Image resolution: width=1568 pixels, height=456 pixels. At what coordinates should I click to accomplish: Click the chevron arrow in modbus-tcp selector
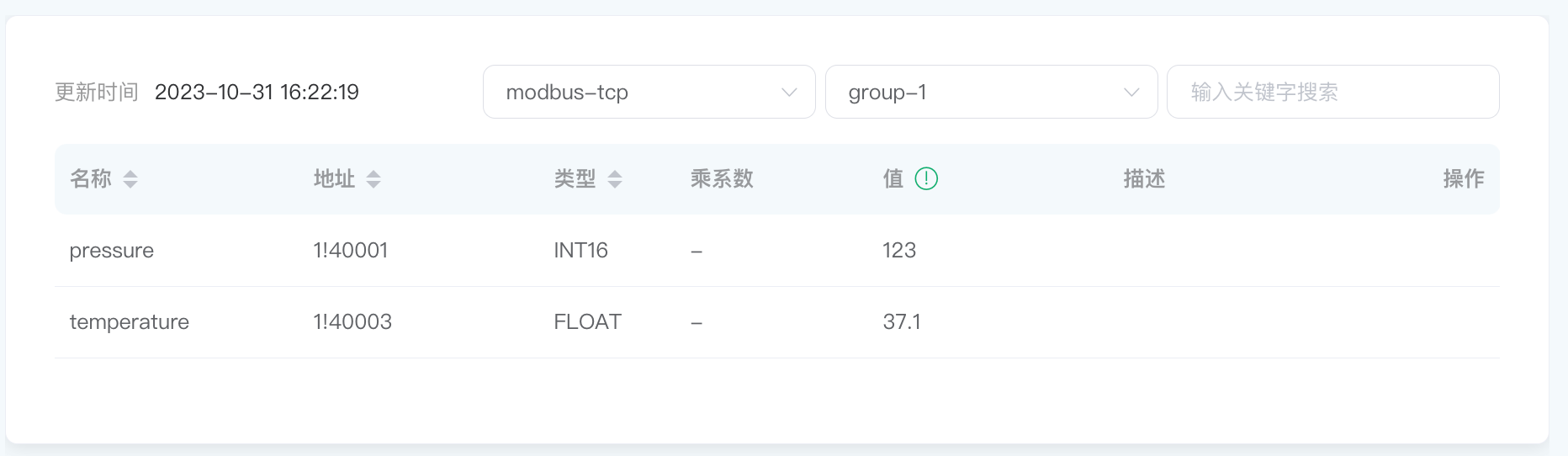click(x=789, y=93)
